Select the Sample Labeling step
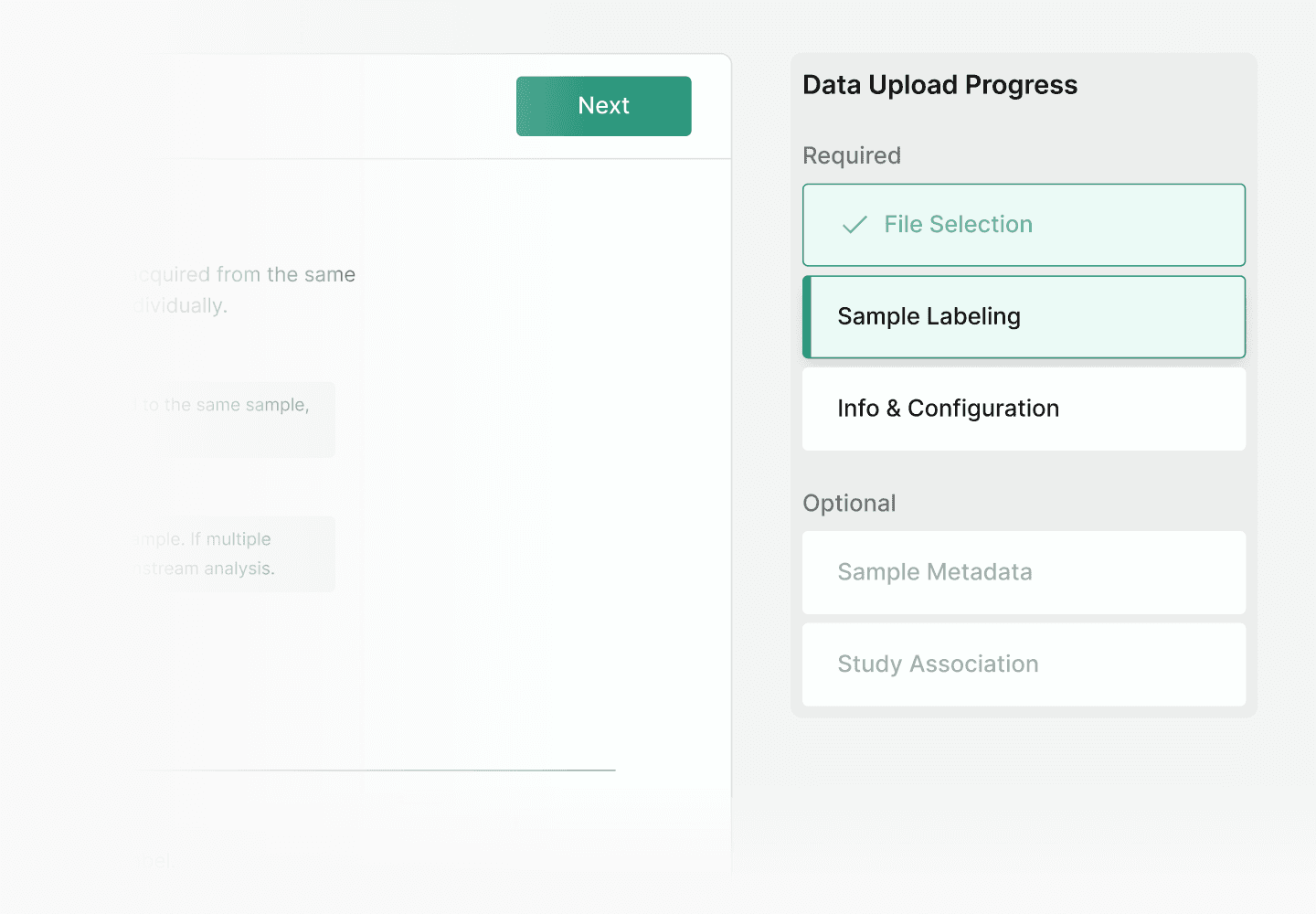This screenshot has width=1316, height=914. (1024, 317)
